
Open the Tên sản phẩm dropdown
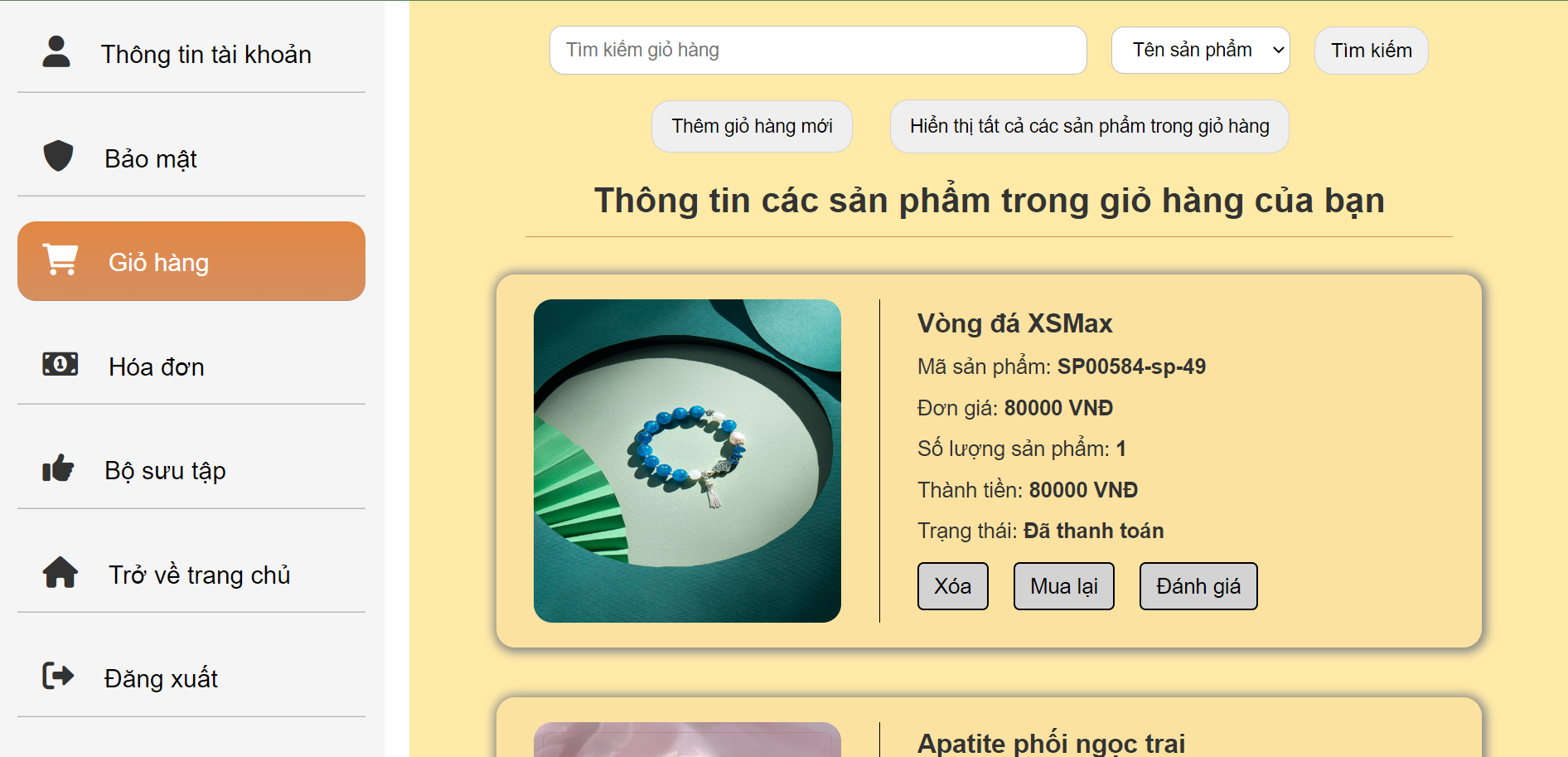[1200, 51]
